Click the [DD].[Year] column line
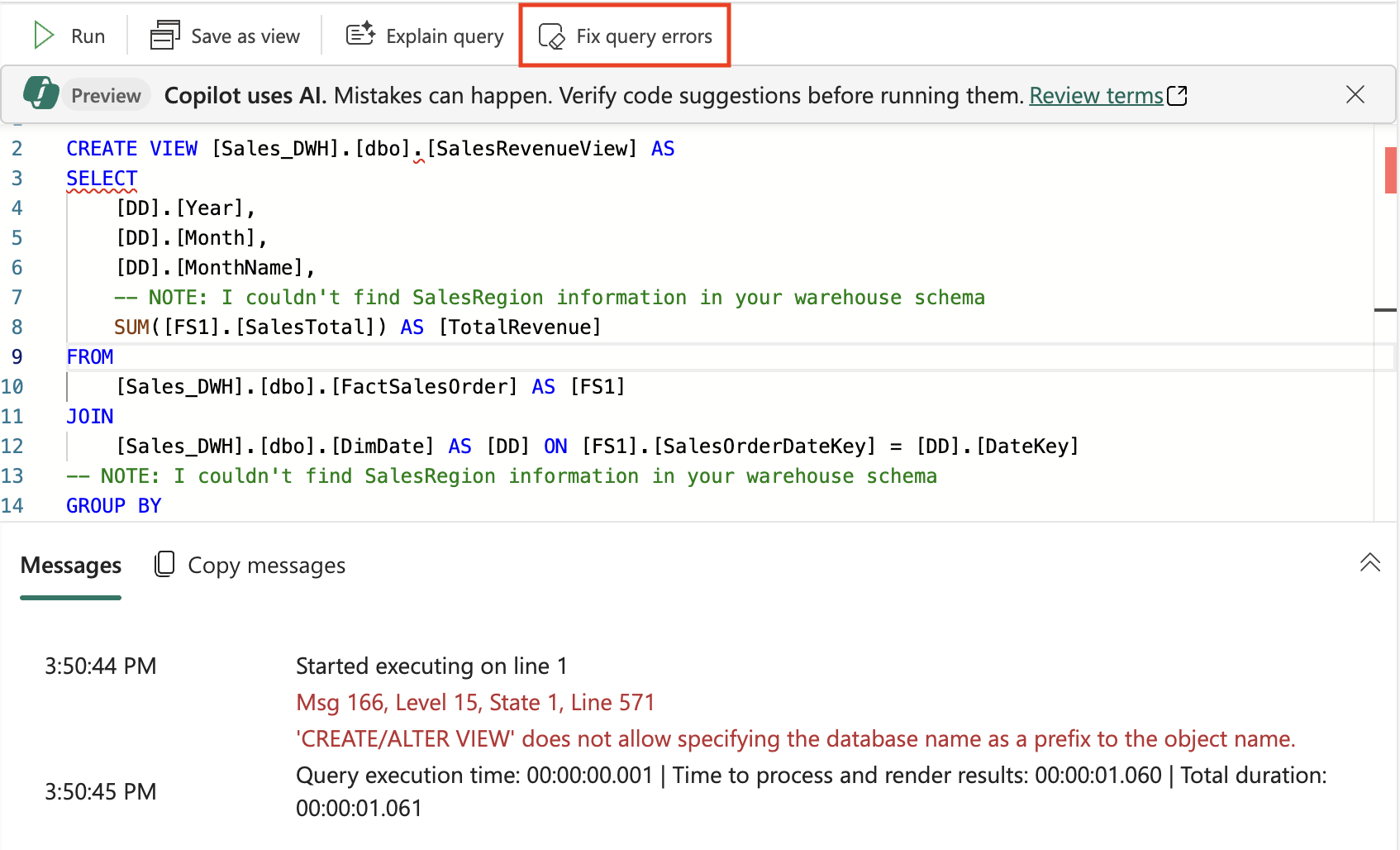Screen dimensions: 1400x850 [185, 208]
